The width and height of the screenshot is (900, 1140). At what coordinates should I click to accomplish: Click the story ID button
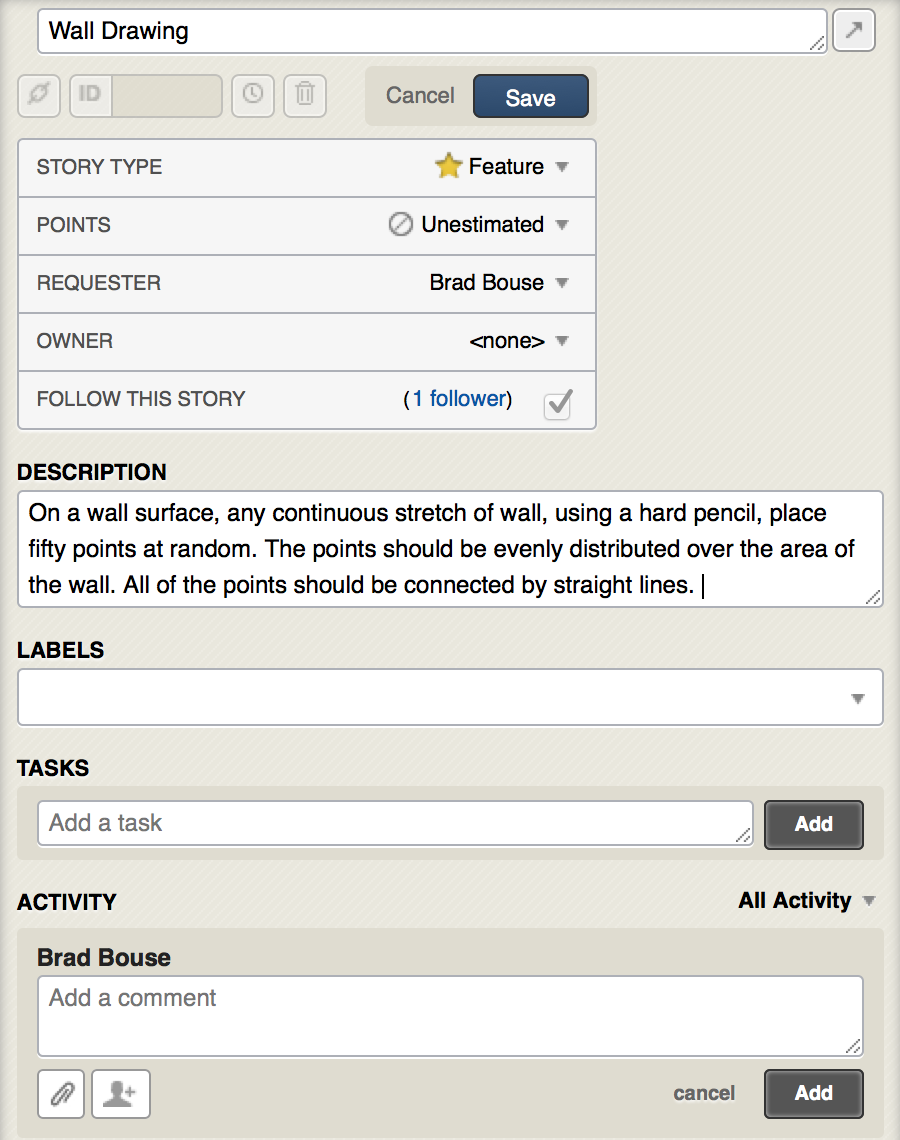90,95
